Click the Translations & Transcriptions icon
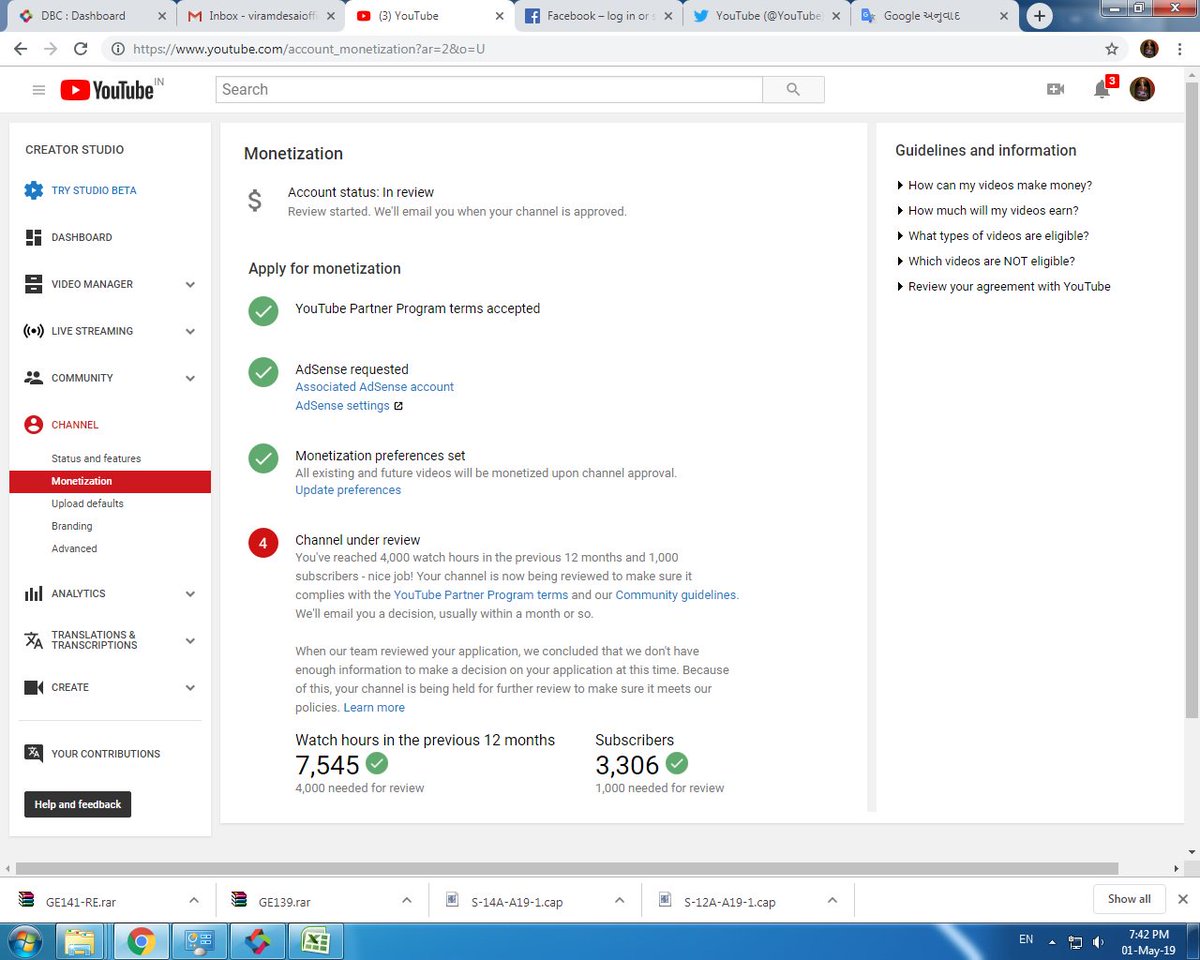1200x960 pixels. (34, 640)
